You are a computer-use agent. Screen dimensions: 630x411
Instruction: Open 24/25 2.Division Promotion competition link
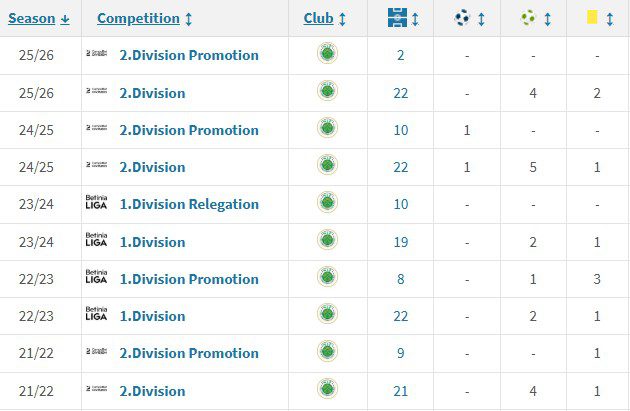click(x=188, y=130)
